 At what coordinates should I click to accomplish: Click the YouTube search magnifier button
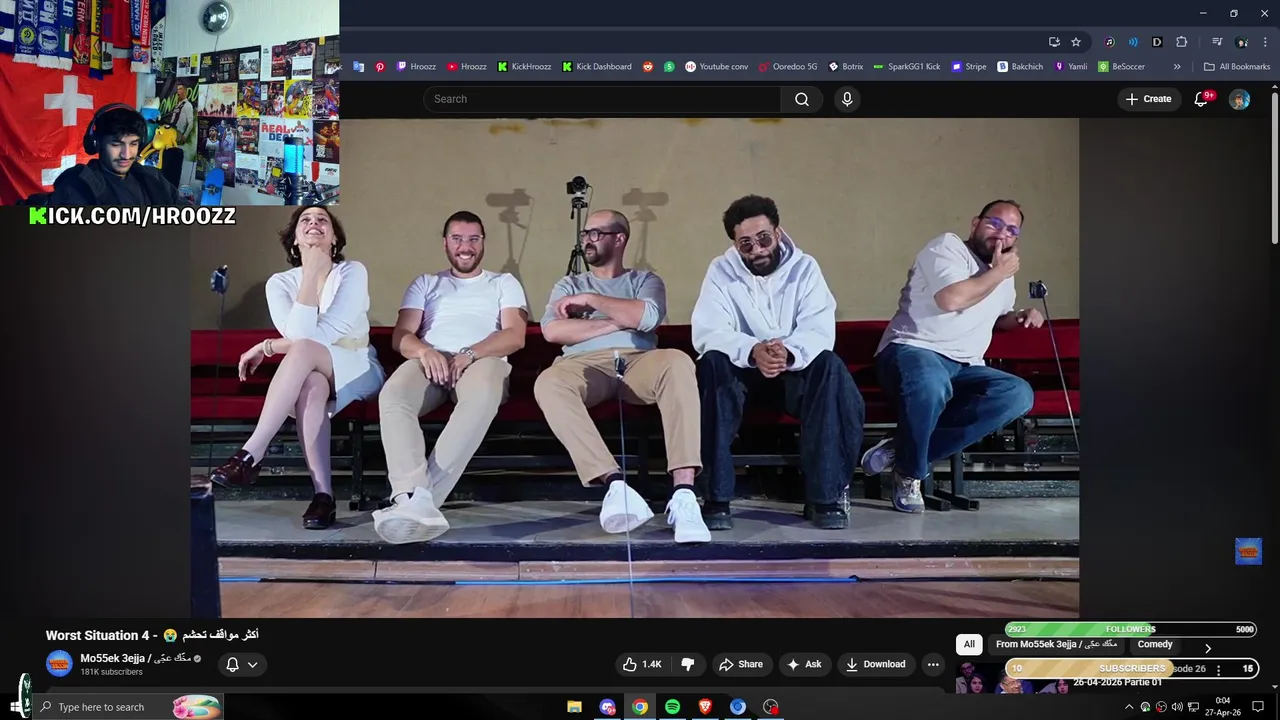click(x=802, y=99)
